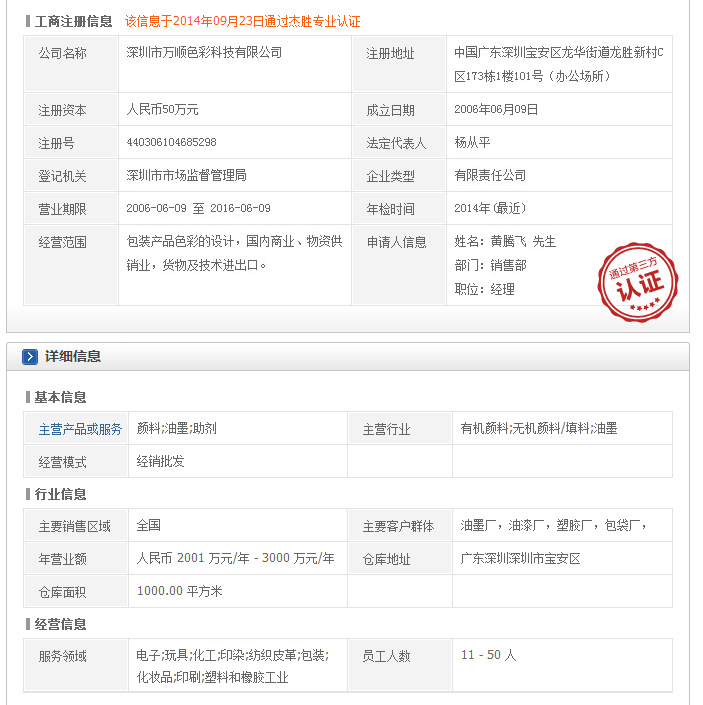703x705 pixels.
Task: Select the 详细信息 panel header
Action: click(72, 357)
